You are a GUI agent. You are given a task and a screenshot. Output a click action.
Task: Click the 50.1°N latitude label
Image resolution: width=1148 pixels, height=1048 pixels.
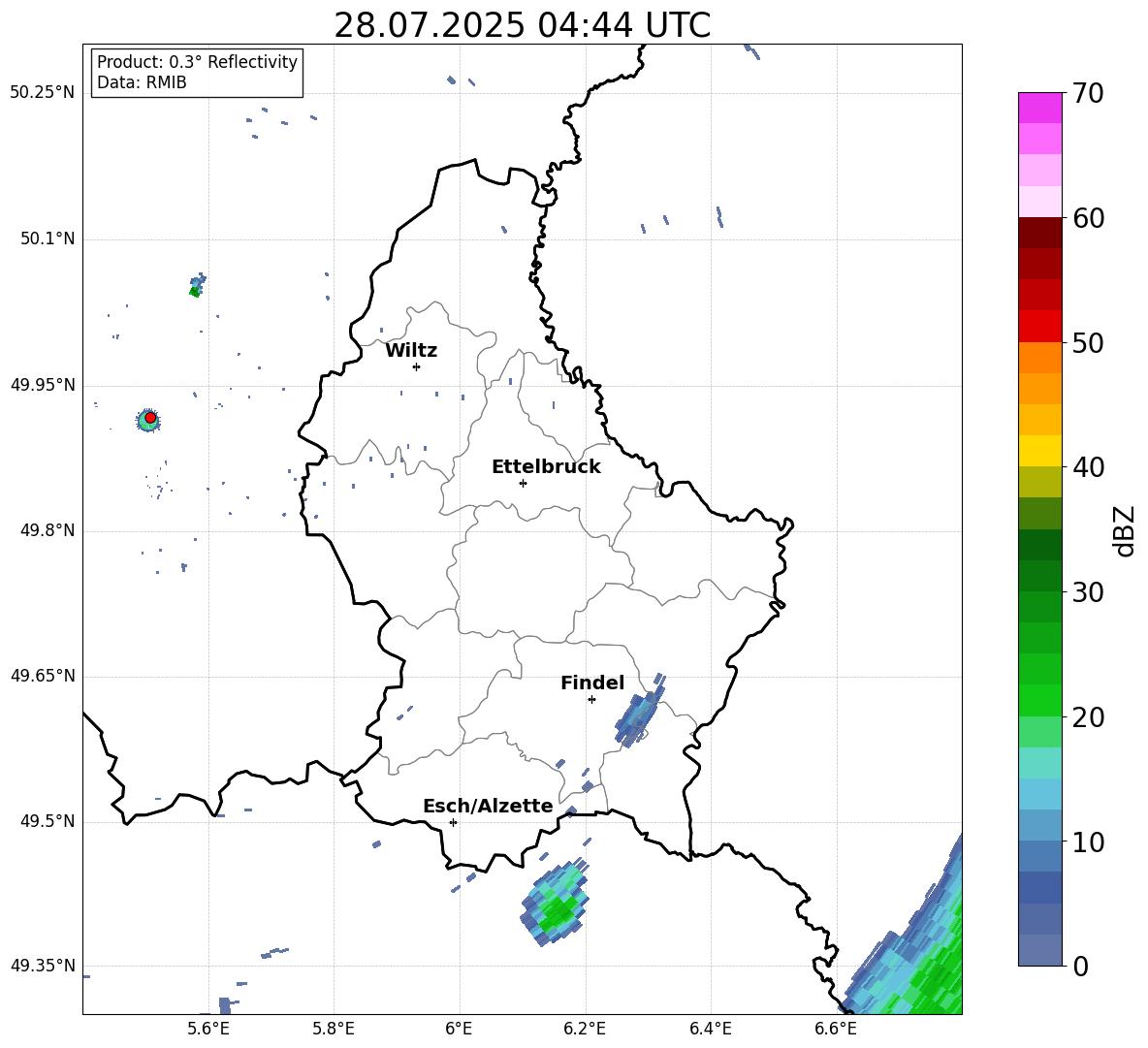pos(48,238)
